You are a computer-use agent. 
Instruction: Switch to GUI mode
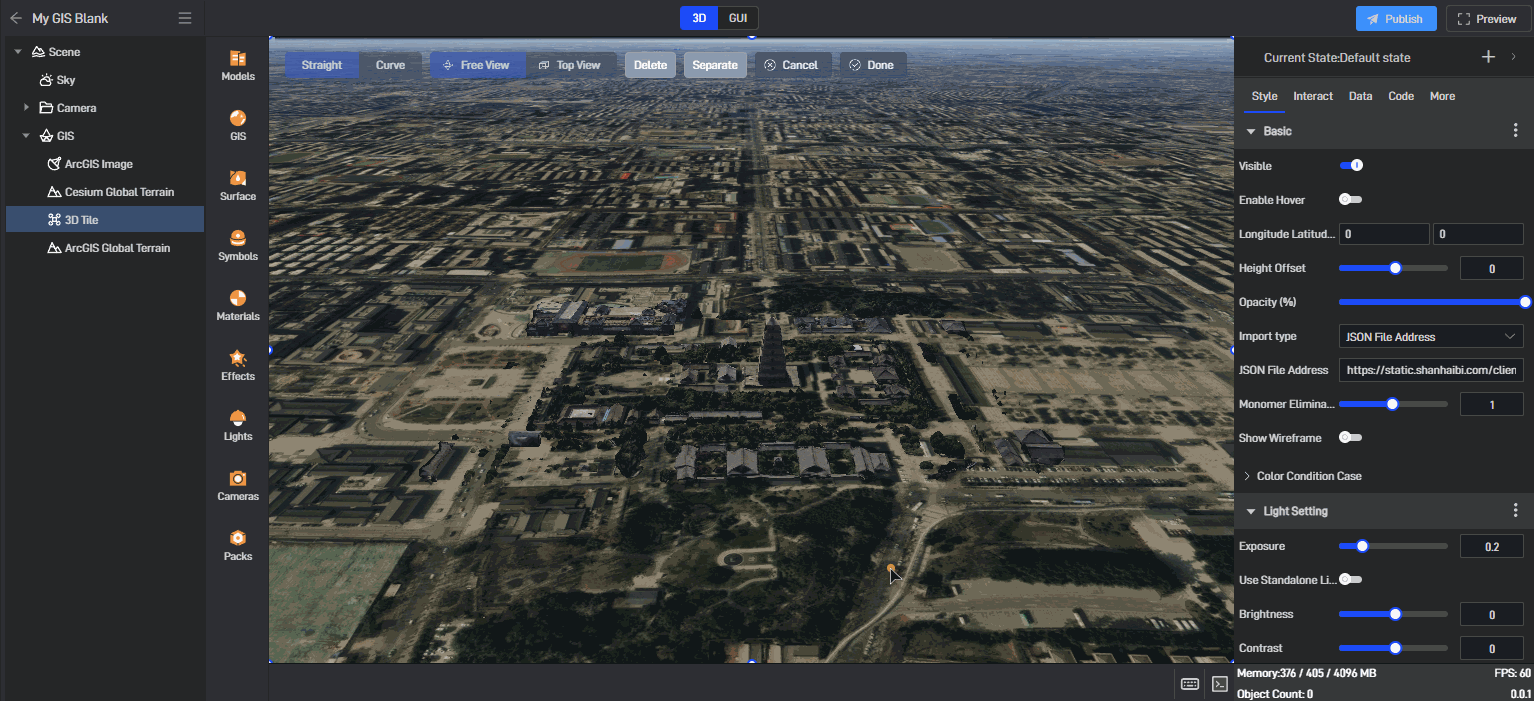tap(738, 18)
